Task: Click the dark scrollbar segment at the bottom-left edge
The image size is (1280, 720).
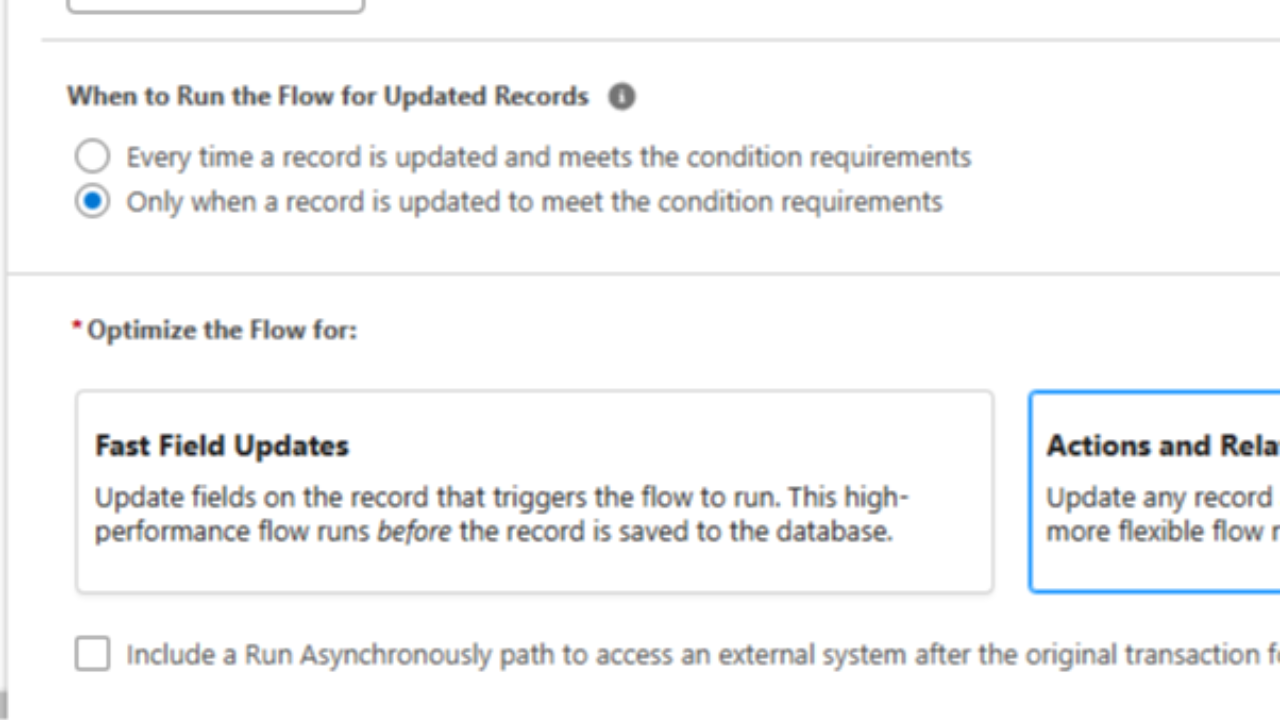Action: [x=3, y=704]
